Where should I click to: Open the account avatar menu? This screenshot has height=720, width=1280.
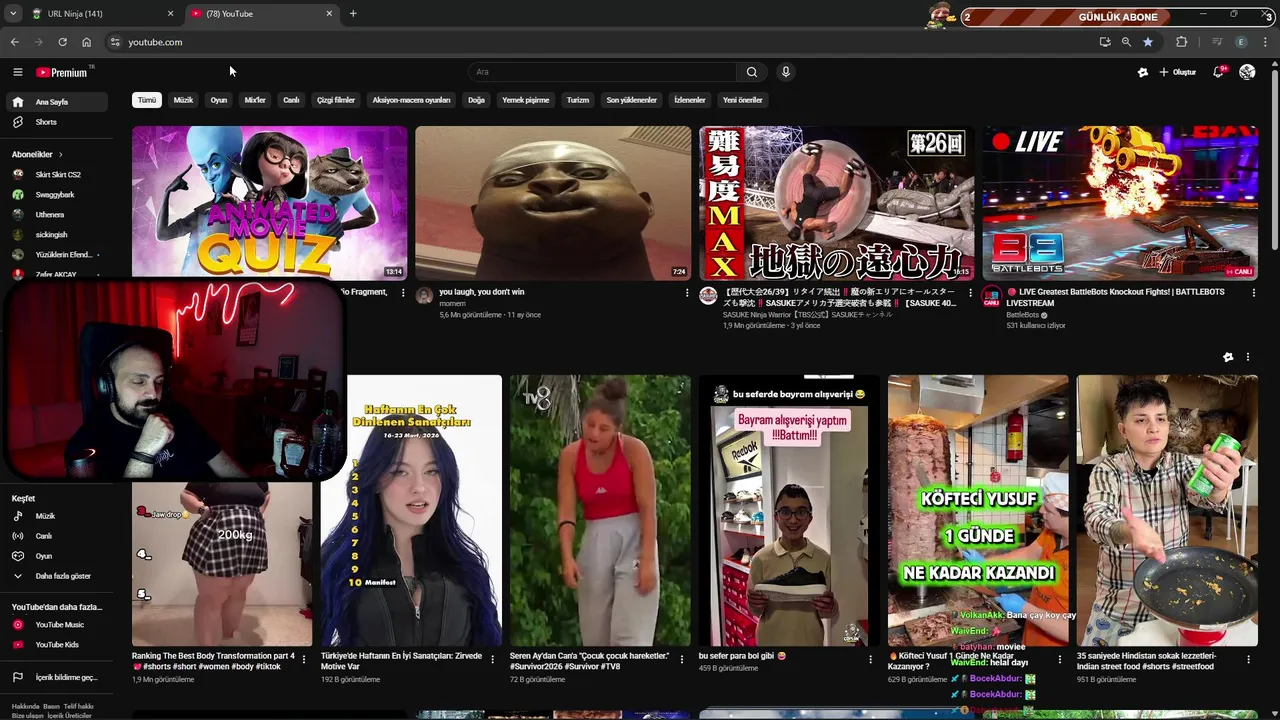pyautogui.click(x=1247, y=72)
